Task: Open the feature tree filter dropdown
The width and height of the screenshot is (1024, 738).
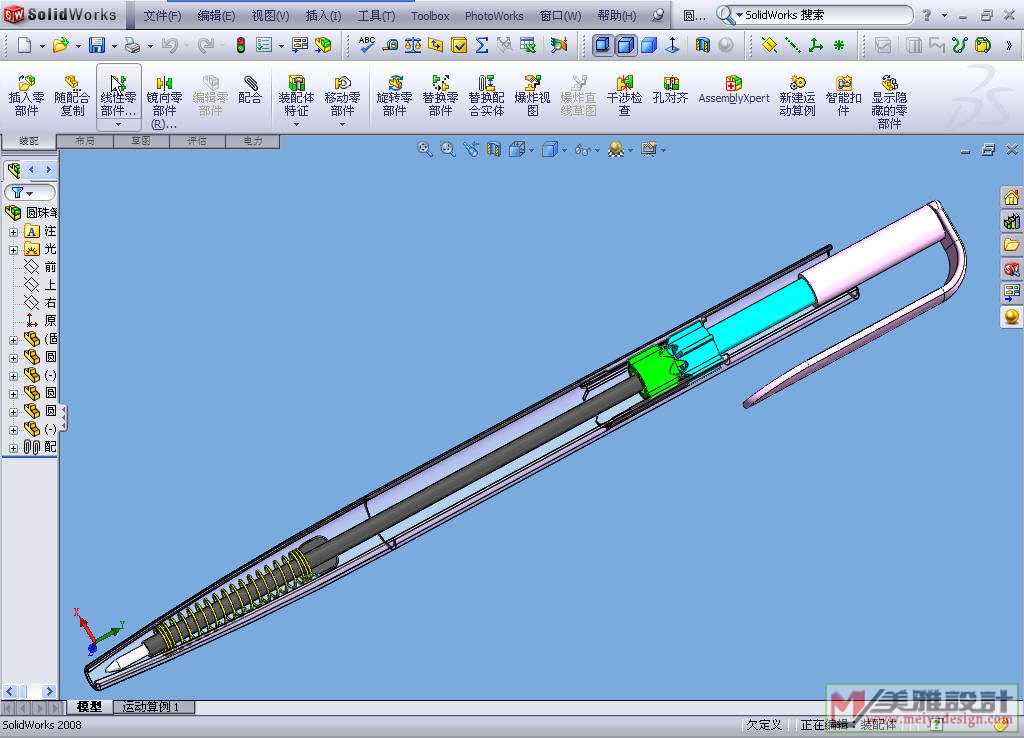Action: (x=29, y=192)
